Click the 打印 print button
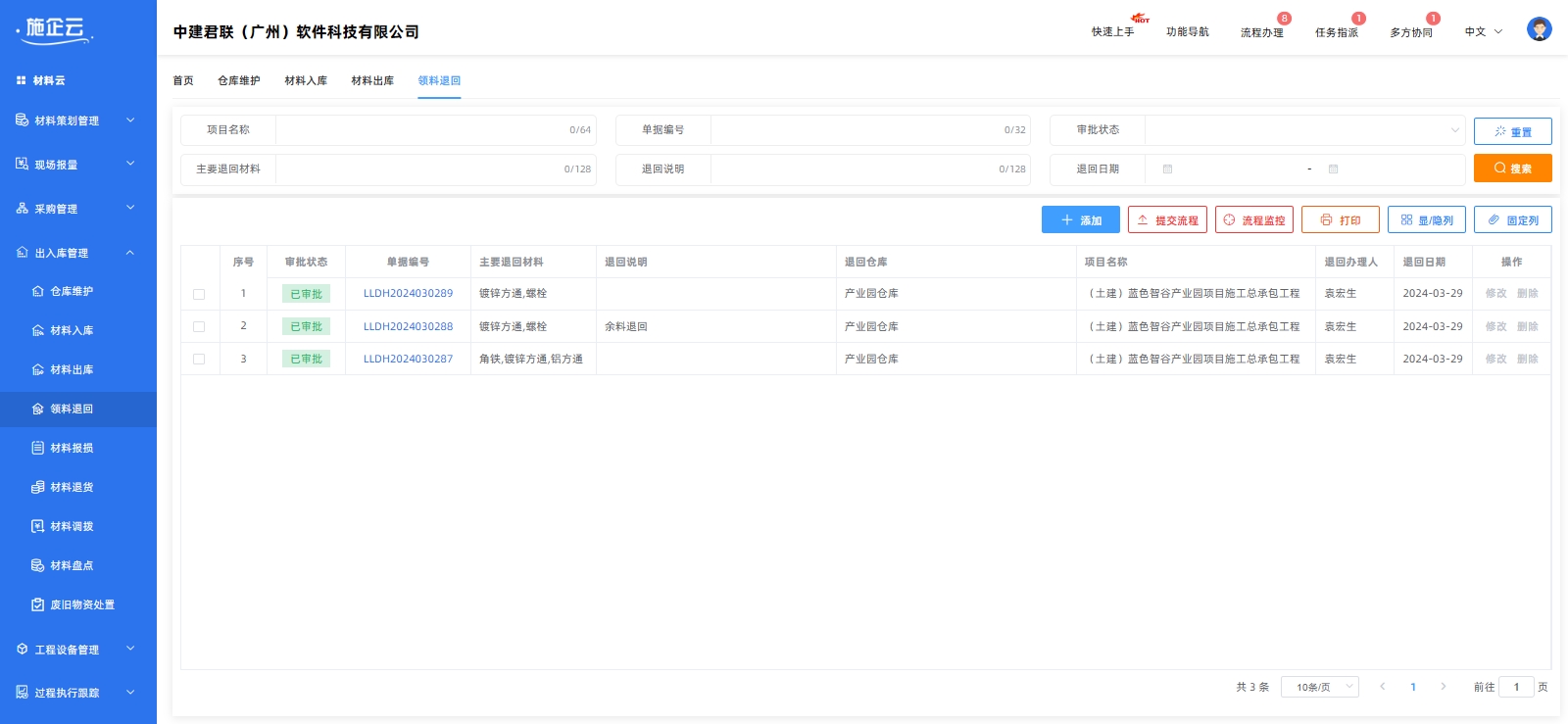The image size is (1568, 724). 1340,220
